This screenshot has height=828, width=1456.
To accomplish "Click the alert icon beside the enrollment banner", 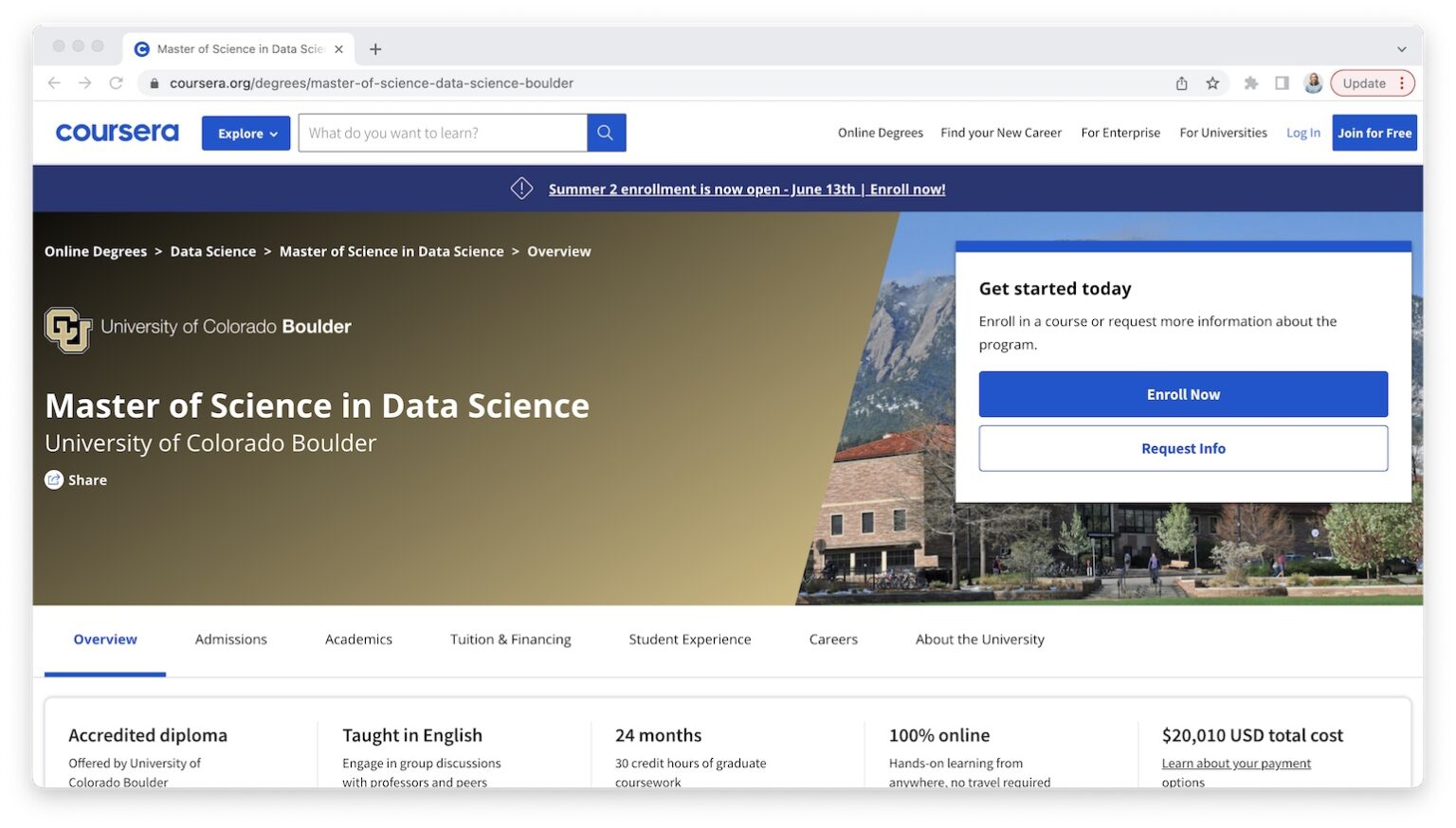I will (521, 188).
